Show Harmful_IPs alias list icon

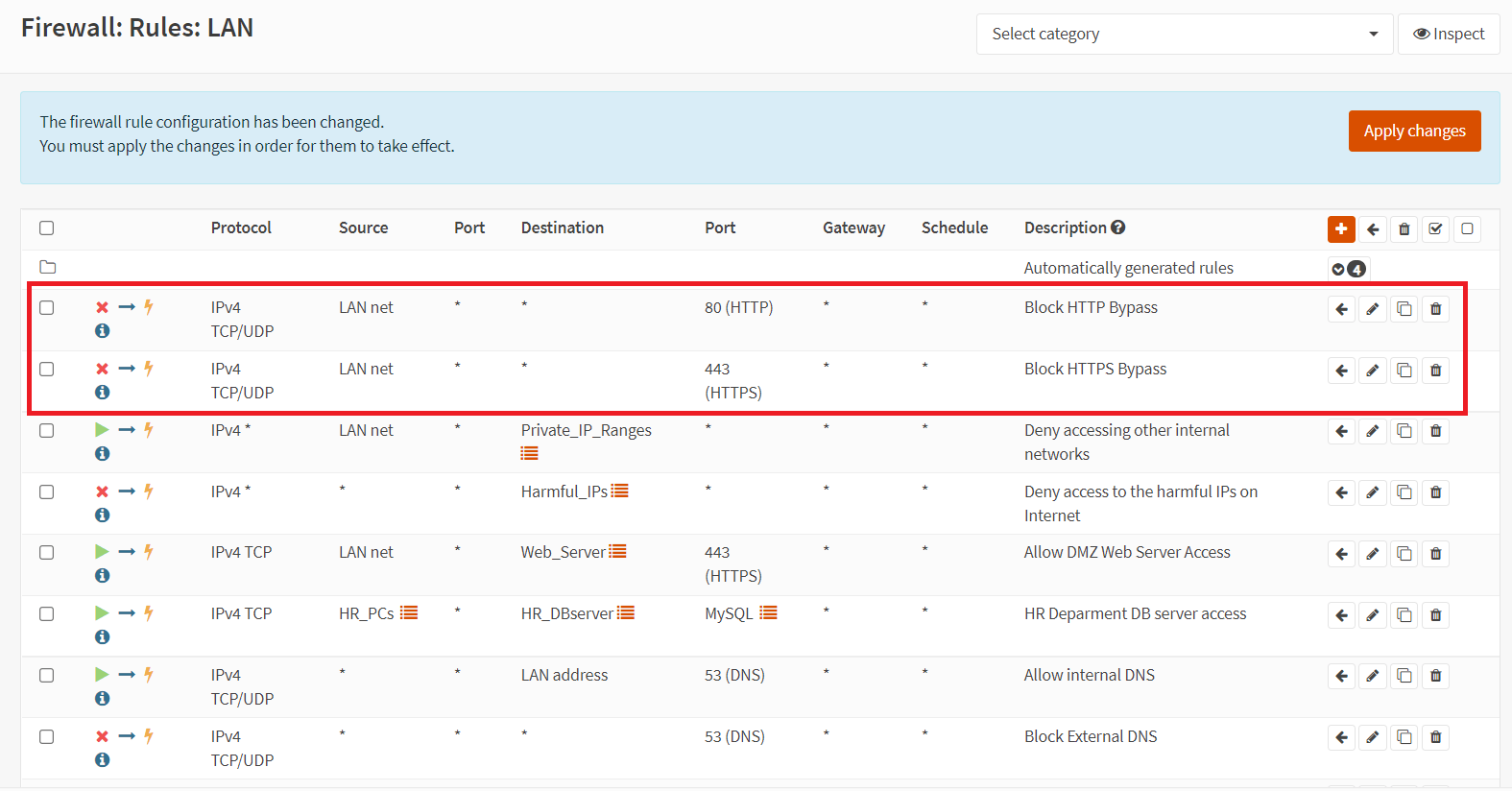click(620, 491)
